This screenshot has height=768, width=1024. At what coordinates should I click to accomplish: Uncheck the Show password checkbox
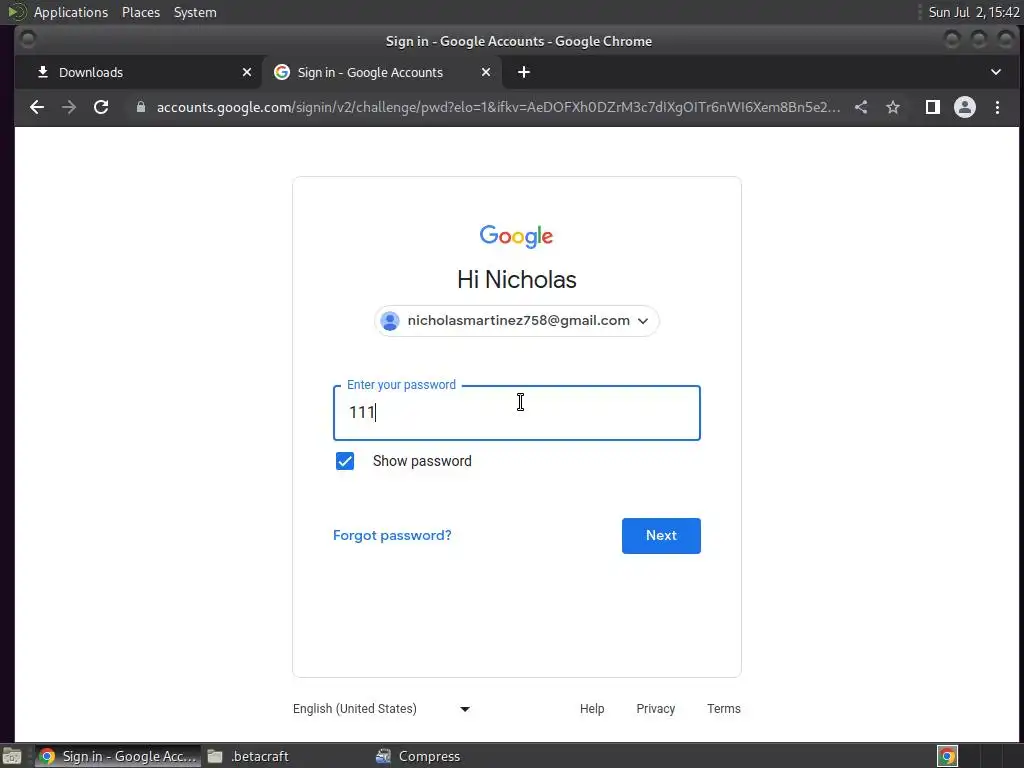(345, 461)
